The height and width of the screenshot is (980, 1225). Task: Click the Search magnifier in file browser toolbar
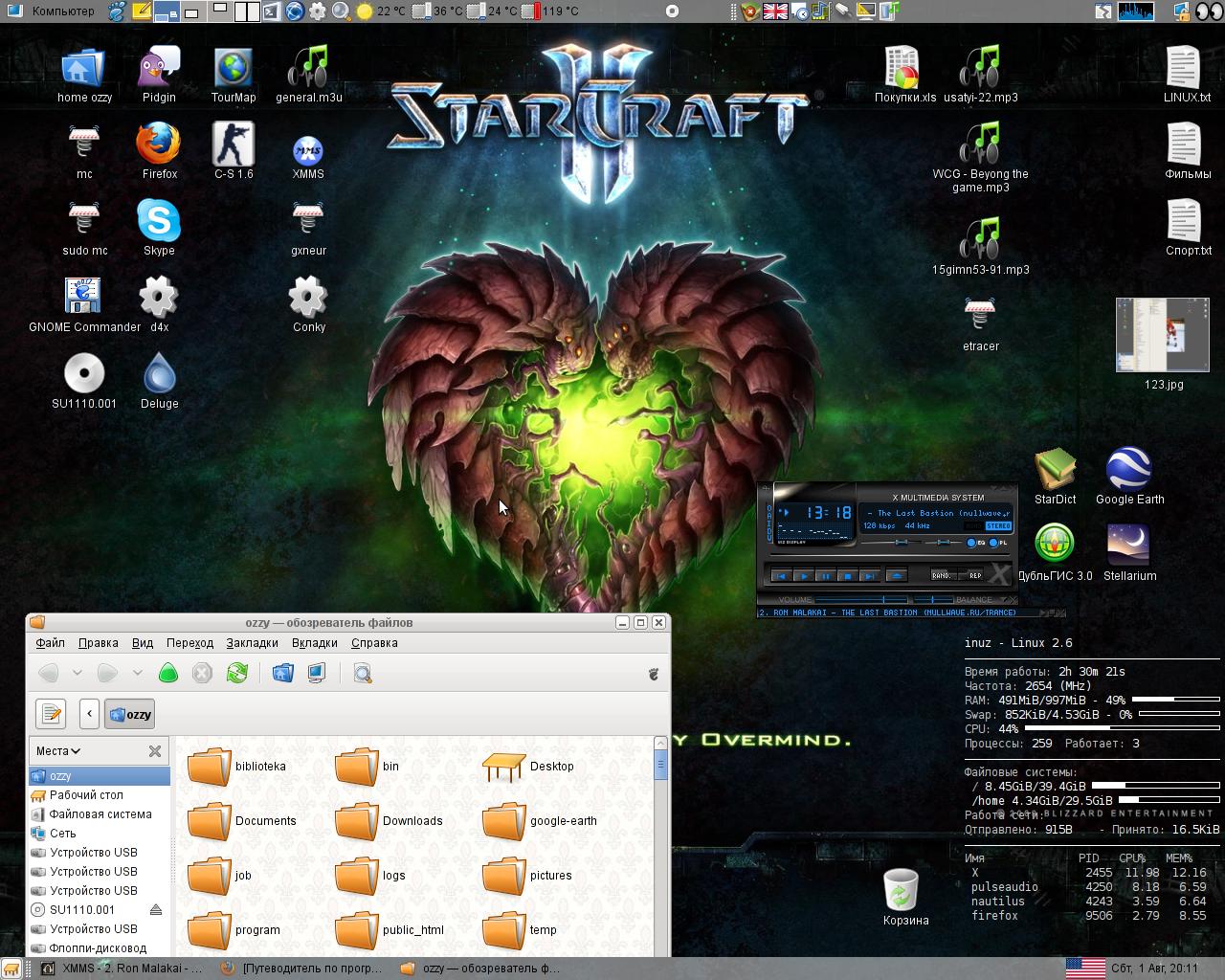pyautogui.click(x=363, y=673)
